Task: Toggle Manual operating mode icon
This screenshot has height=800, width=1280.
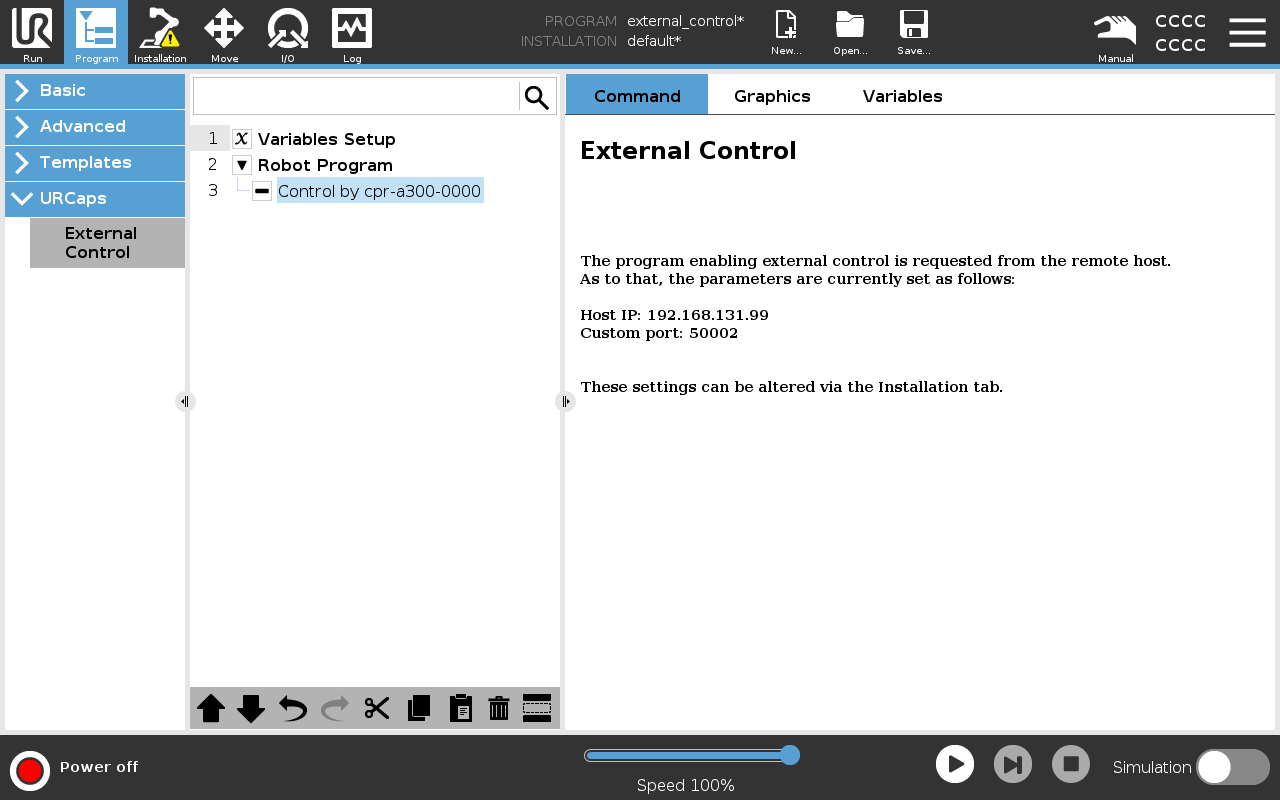Action: (x=1115, y=32)
